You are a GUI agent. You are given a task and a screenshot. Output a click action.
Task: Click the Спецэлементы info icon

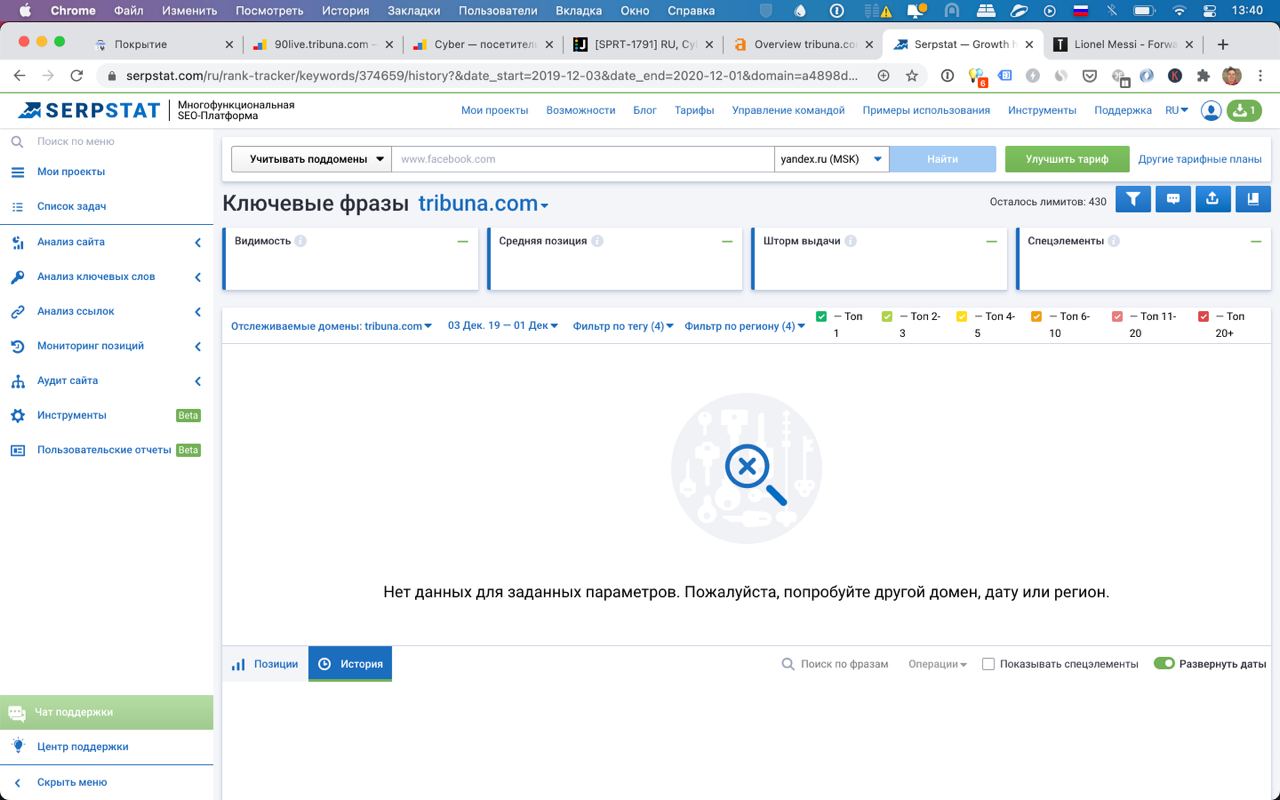click(x=1114, y=241)
